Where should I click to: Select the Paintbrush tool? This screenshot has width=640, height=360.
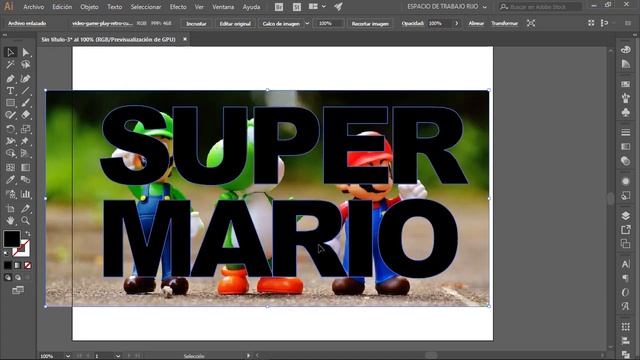pyautogui.click(x=26, y=103)
